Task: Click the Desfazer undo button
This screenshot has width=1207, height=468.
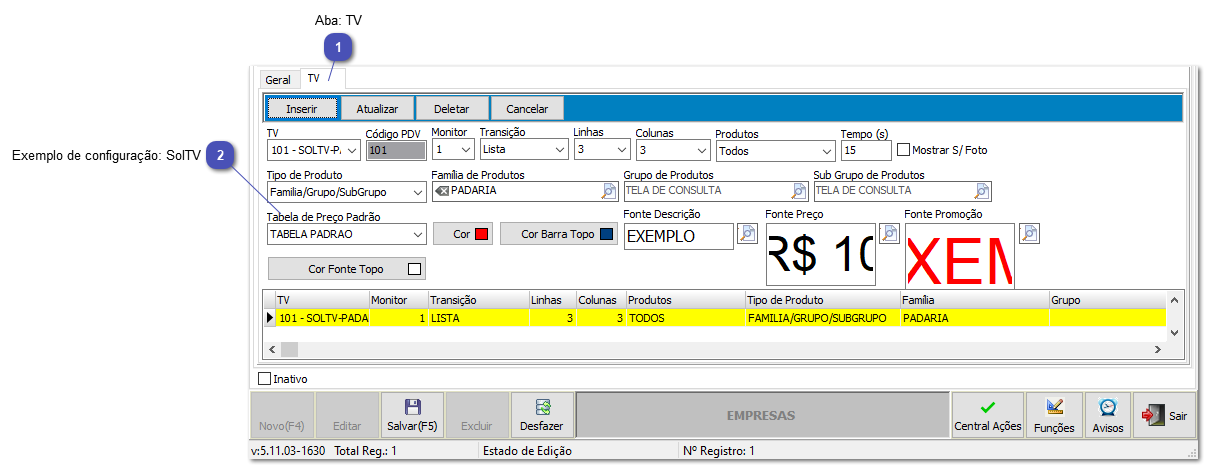Action: pos(542,415)
